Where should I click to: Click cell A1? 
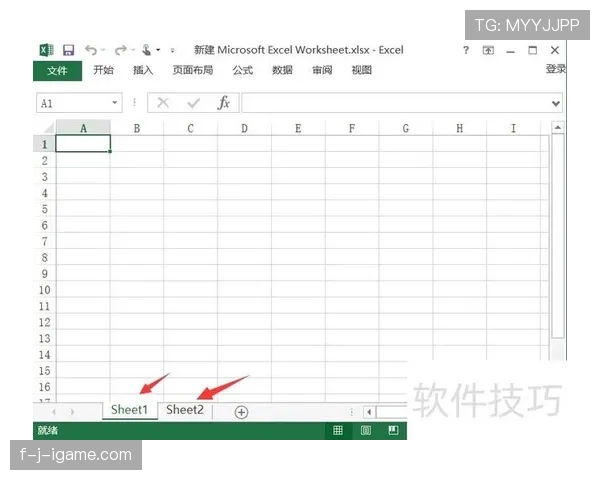point(83,144)
